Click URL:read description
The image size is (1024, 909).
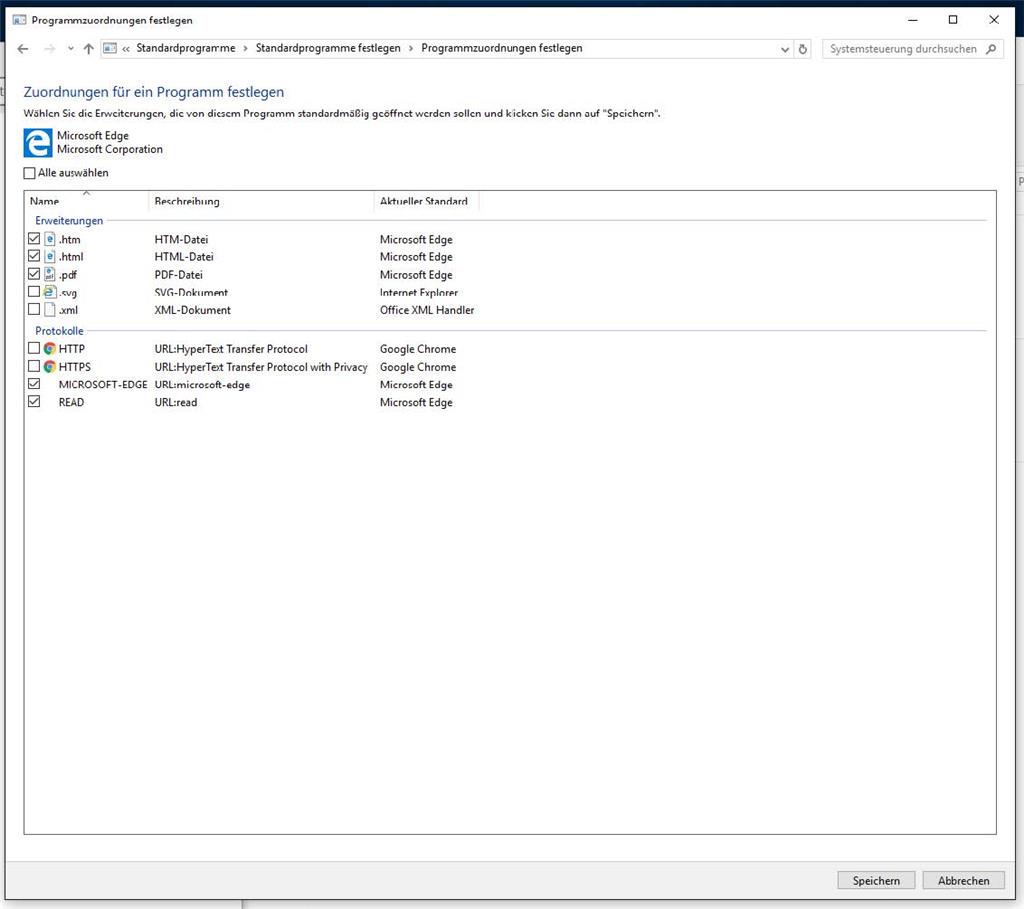pos(176,402)
